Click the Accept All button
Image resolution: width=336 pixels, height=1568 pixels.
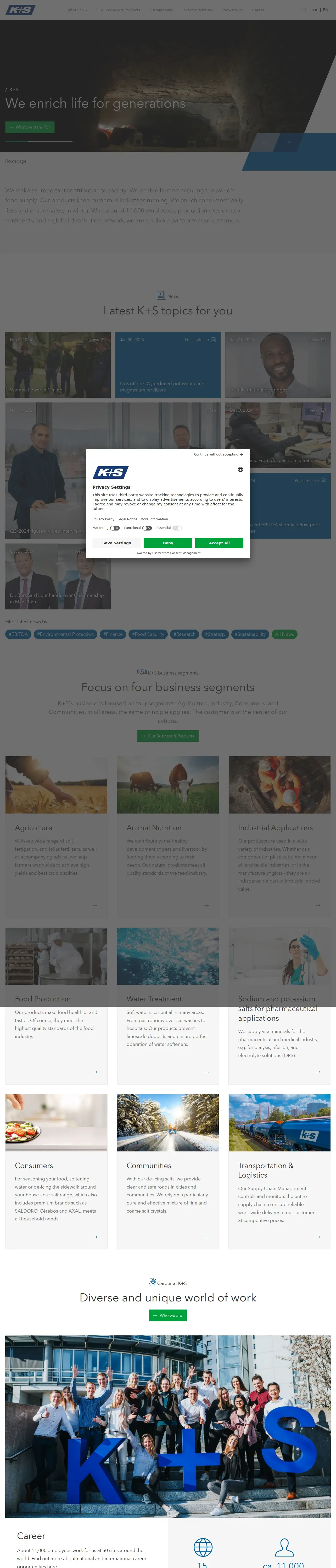pyautogui.click(x=220, y=543)
